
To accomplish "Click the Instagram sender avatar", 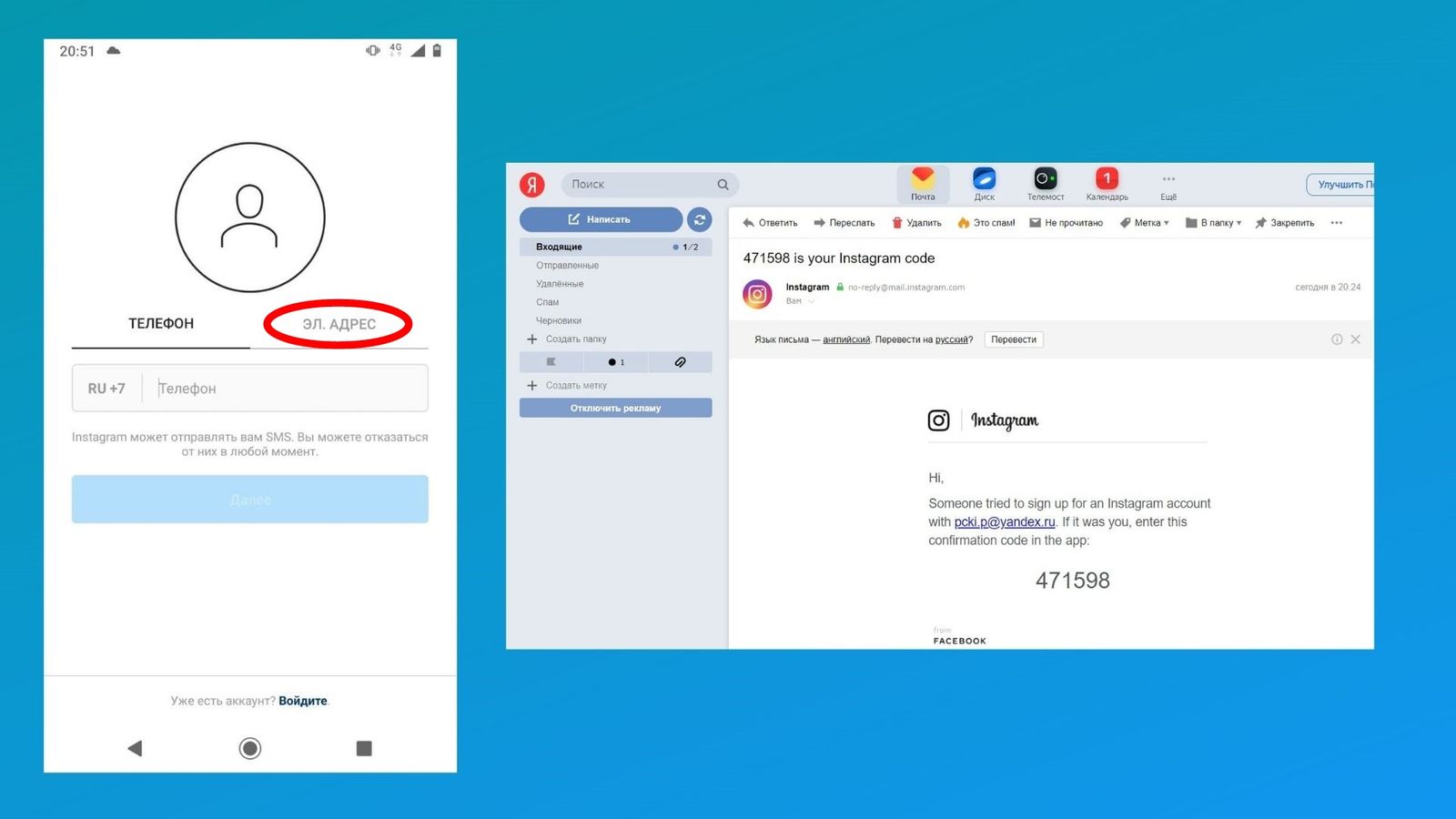I will coord(757,294).
